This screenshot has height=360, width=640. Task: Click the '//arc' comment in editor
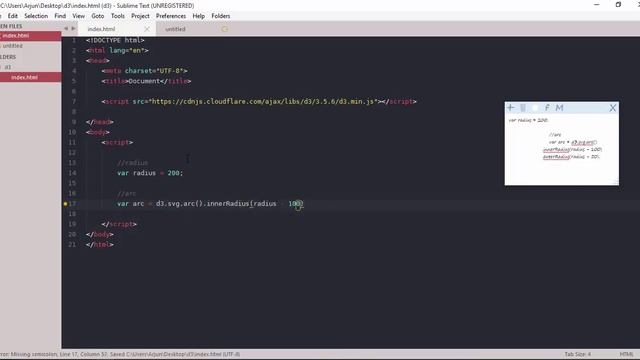[x=127, y=193]
